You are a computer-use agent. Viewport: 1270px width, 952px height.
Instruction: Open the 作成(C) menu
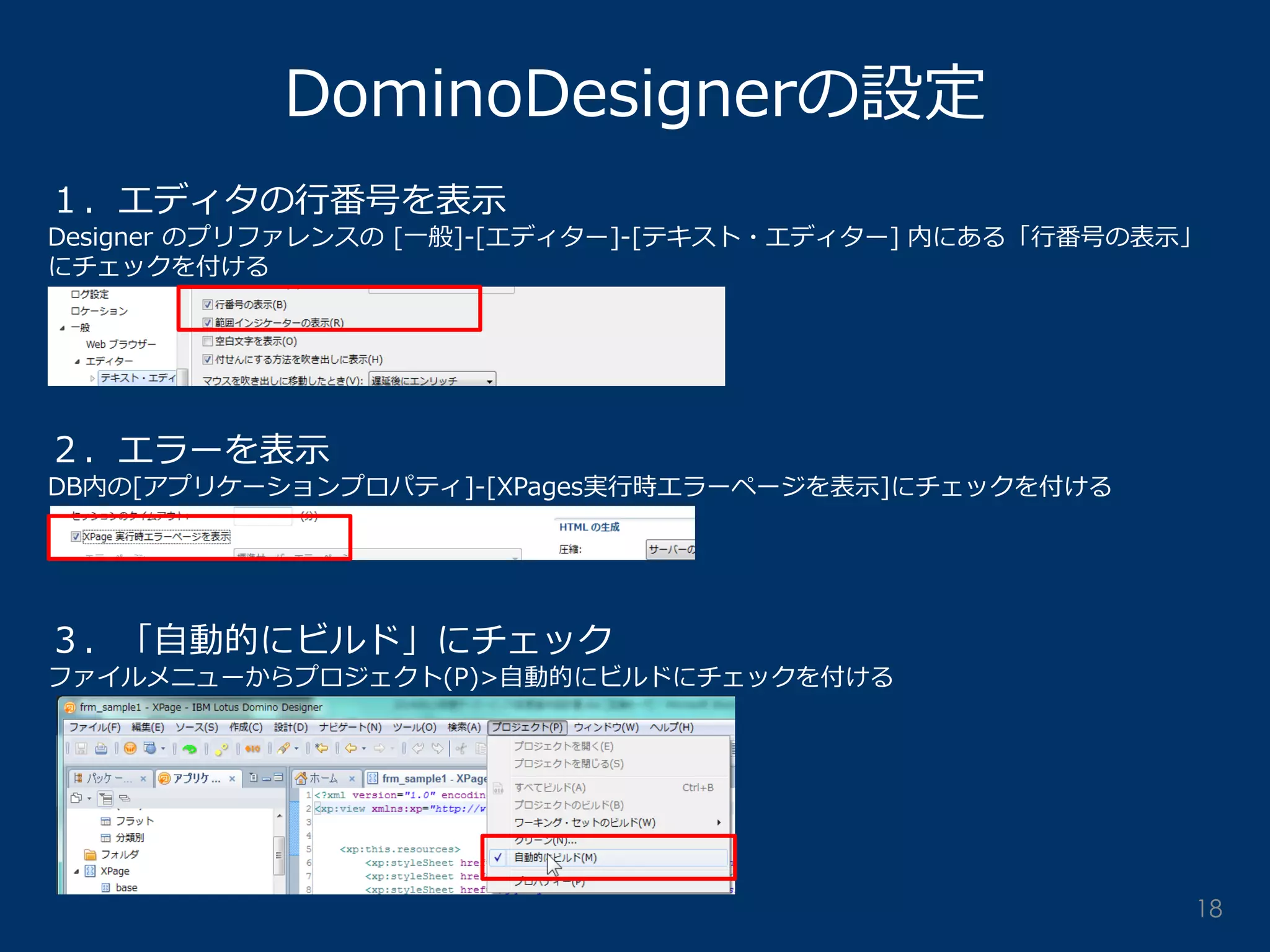tap(246, 727)
